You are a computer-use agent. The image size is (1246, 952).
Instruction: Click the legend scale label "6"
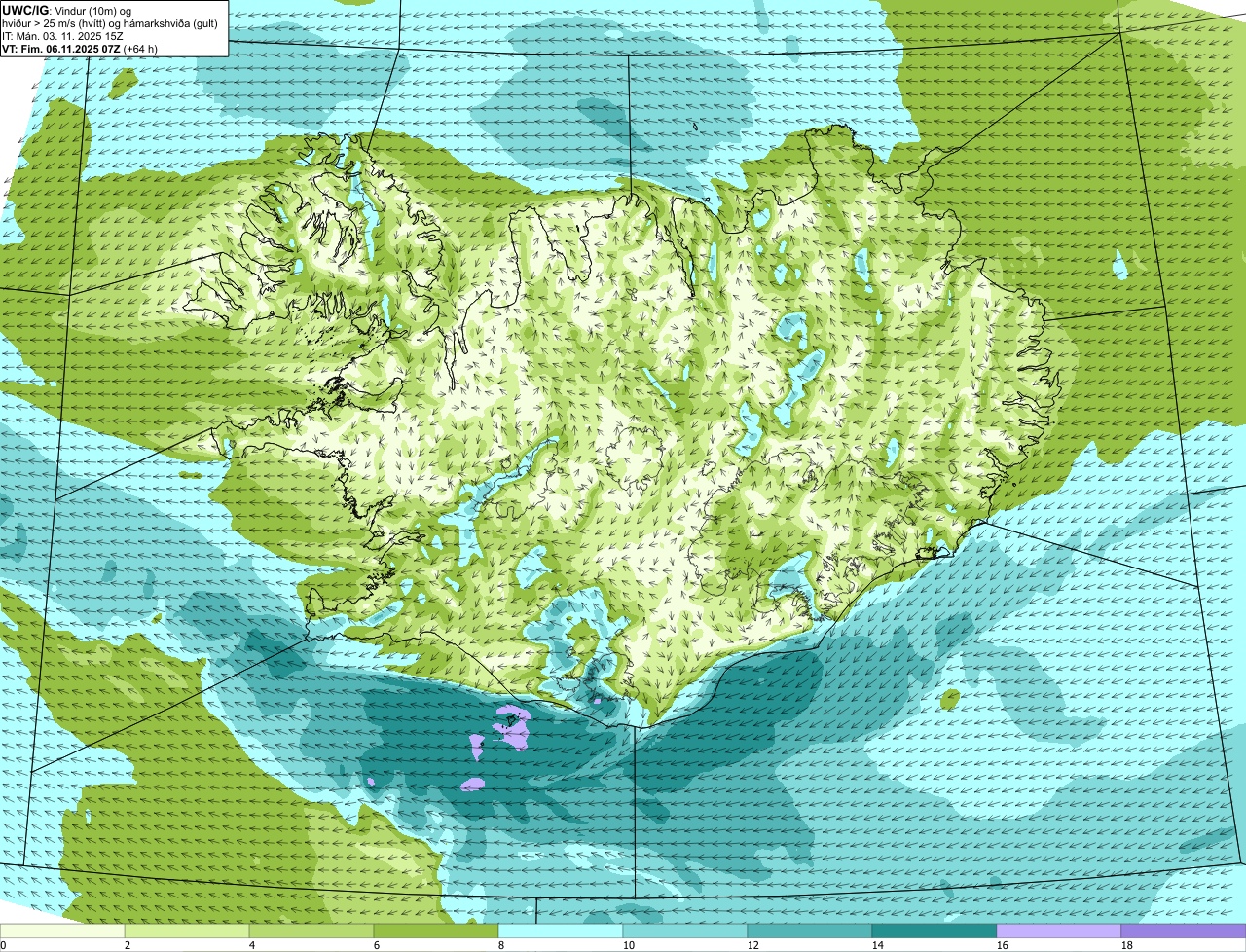point(377,945)
